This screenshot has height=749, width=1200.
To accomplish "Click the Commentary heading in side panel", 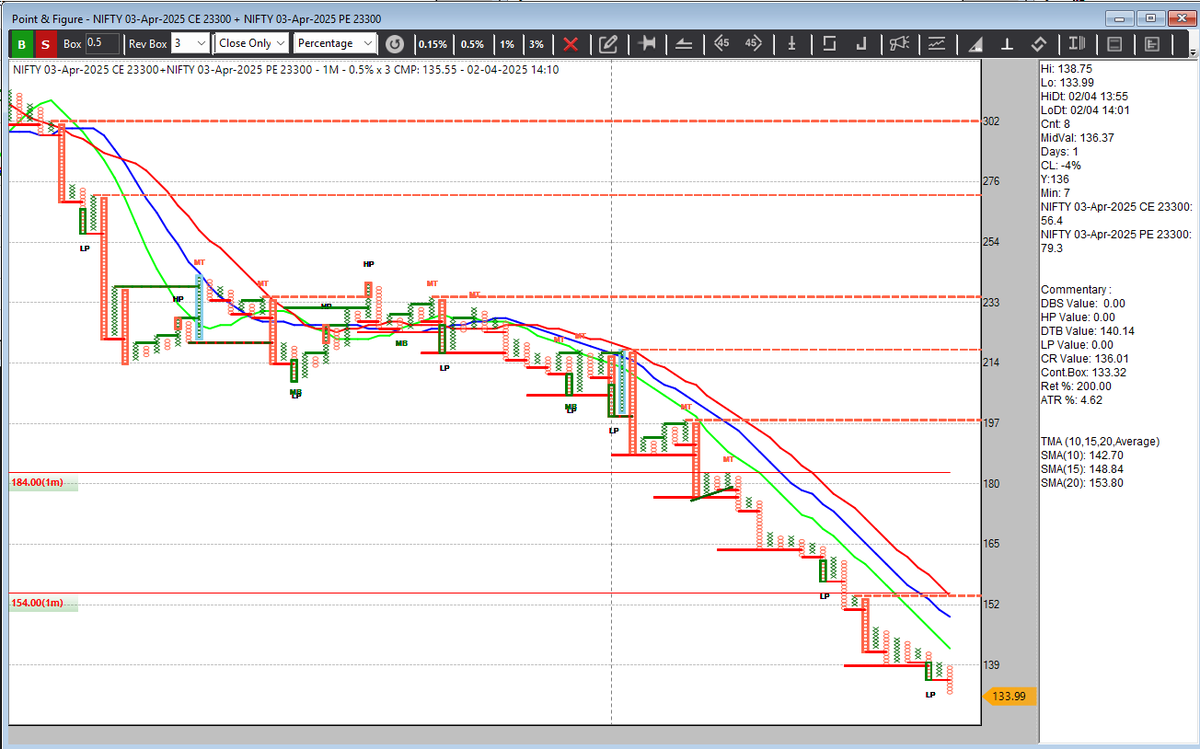I will click(1075, 289).
